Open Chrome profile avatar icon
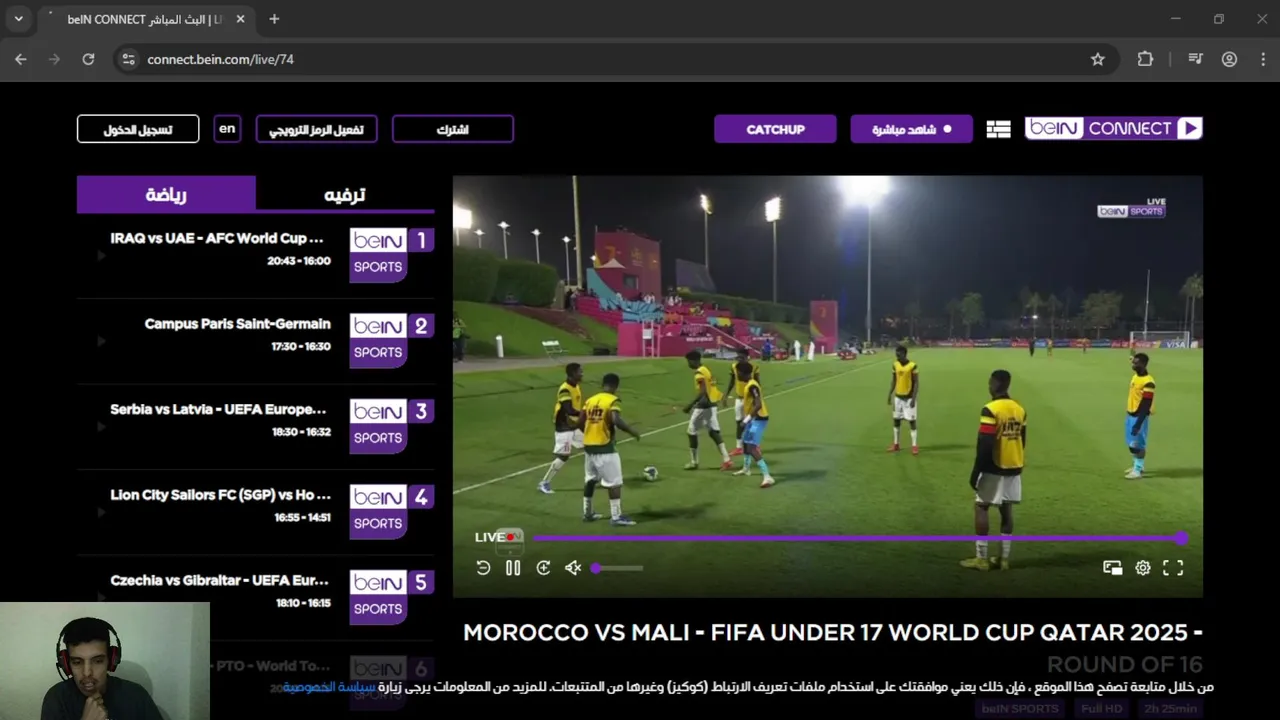This screenshot has height=720, width=1280. coord(1229,59)
